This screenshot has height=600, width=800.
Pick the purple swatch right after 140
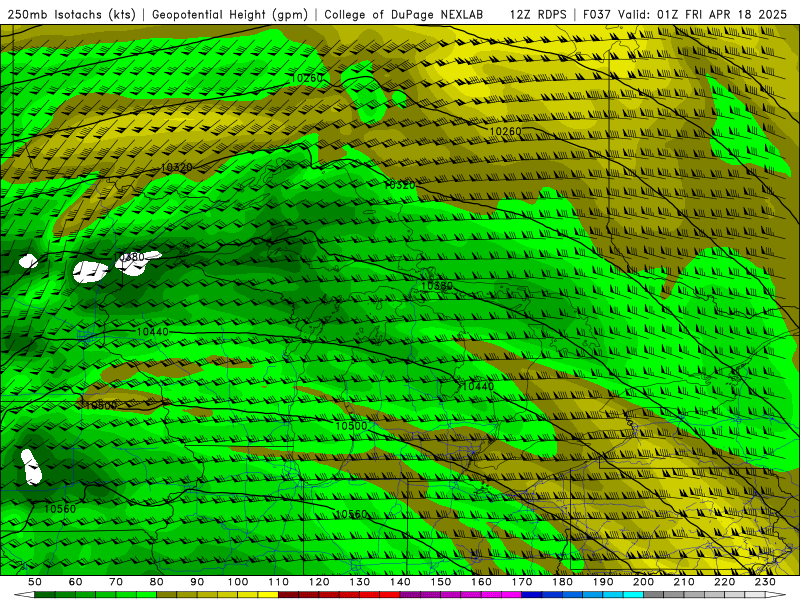tap(410, 595)
